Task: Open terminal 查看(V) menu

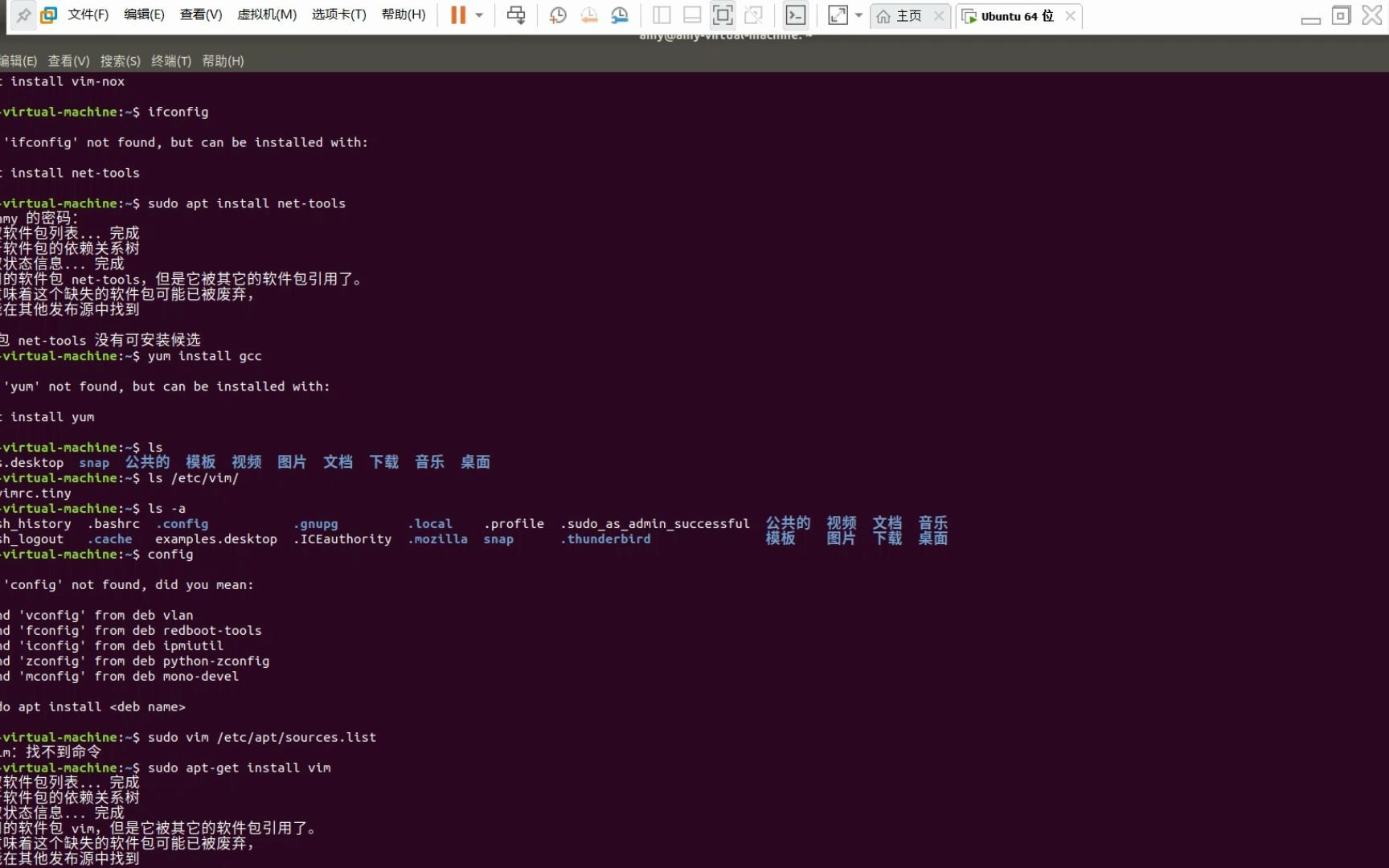Action: tap(68, 61)
